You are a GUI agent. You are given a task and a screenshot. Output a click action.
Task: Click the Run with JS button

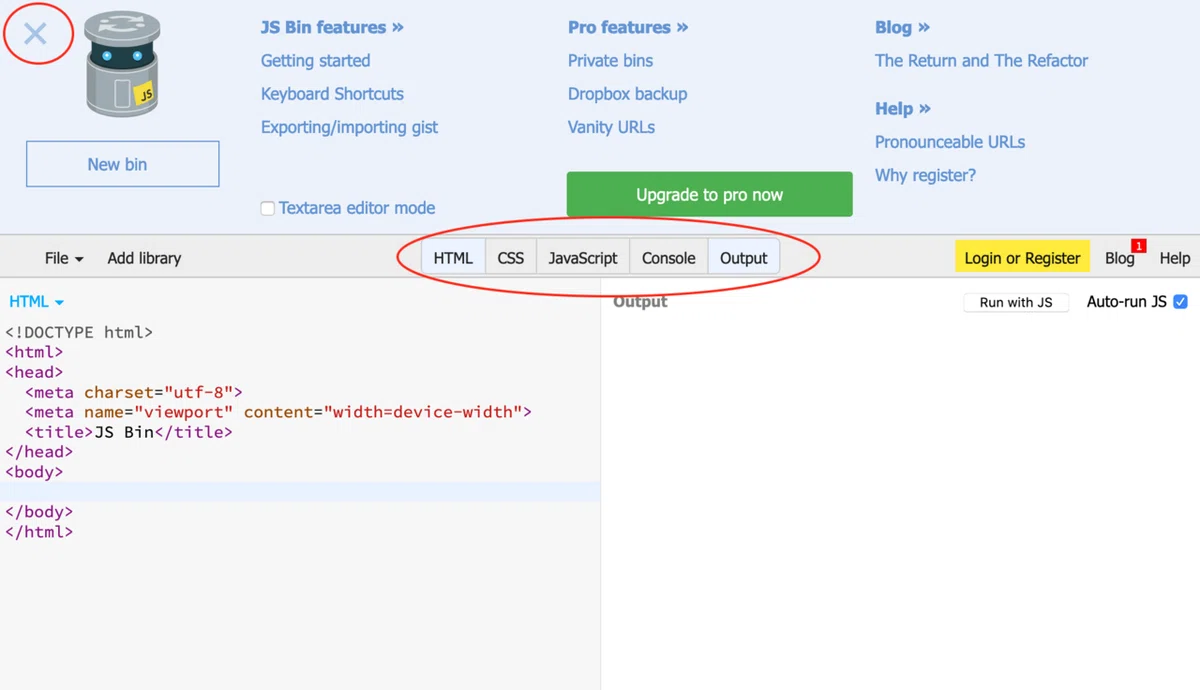[x=1016, y=302]
